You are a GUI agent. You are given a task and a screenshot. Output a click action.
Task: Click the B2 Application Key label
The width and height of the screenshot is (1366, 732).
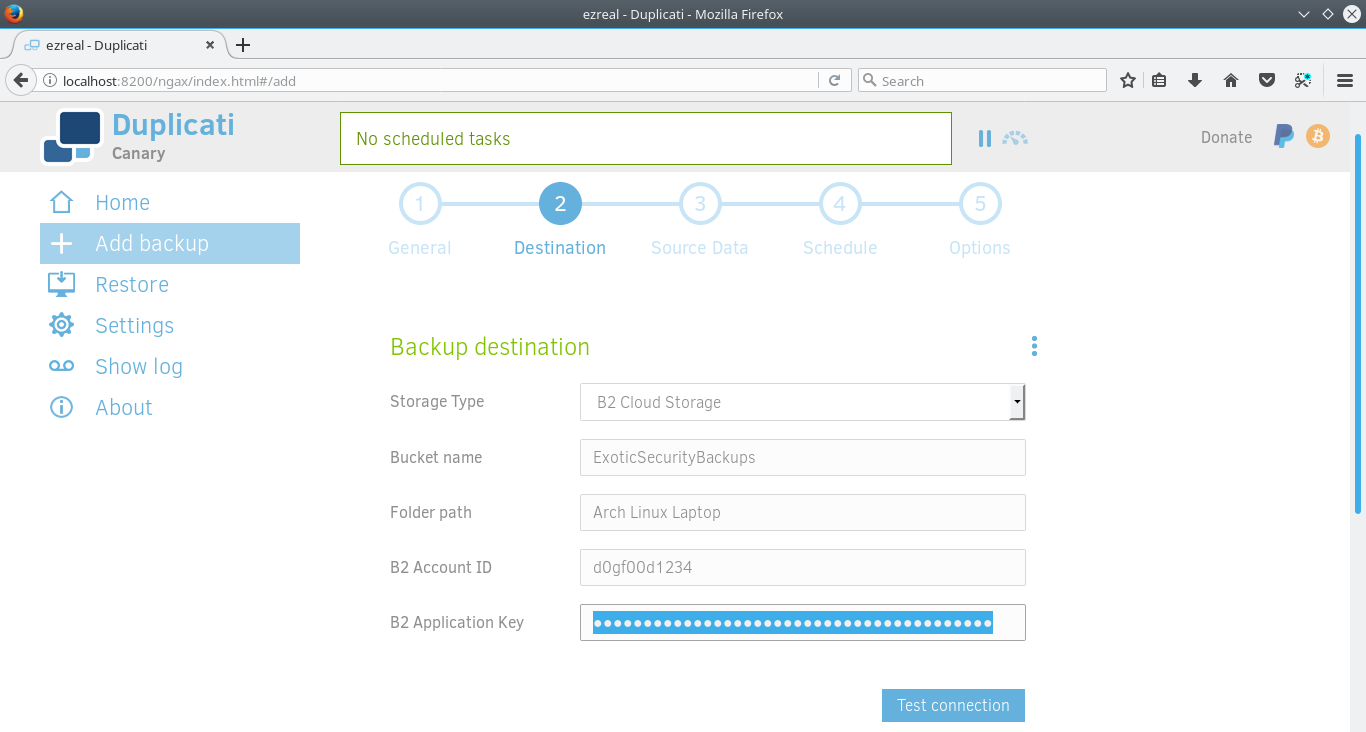point(457,622)
